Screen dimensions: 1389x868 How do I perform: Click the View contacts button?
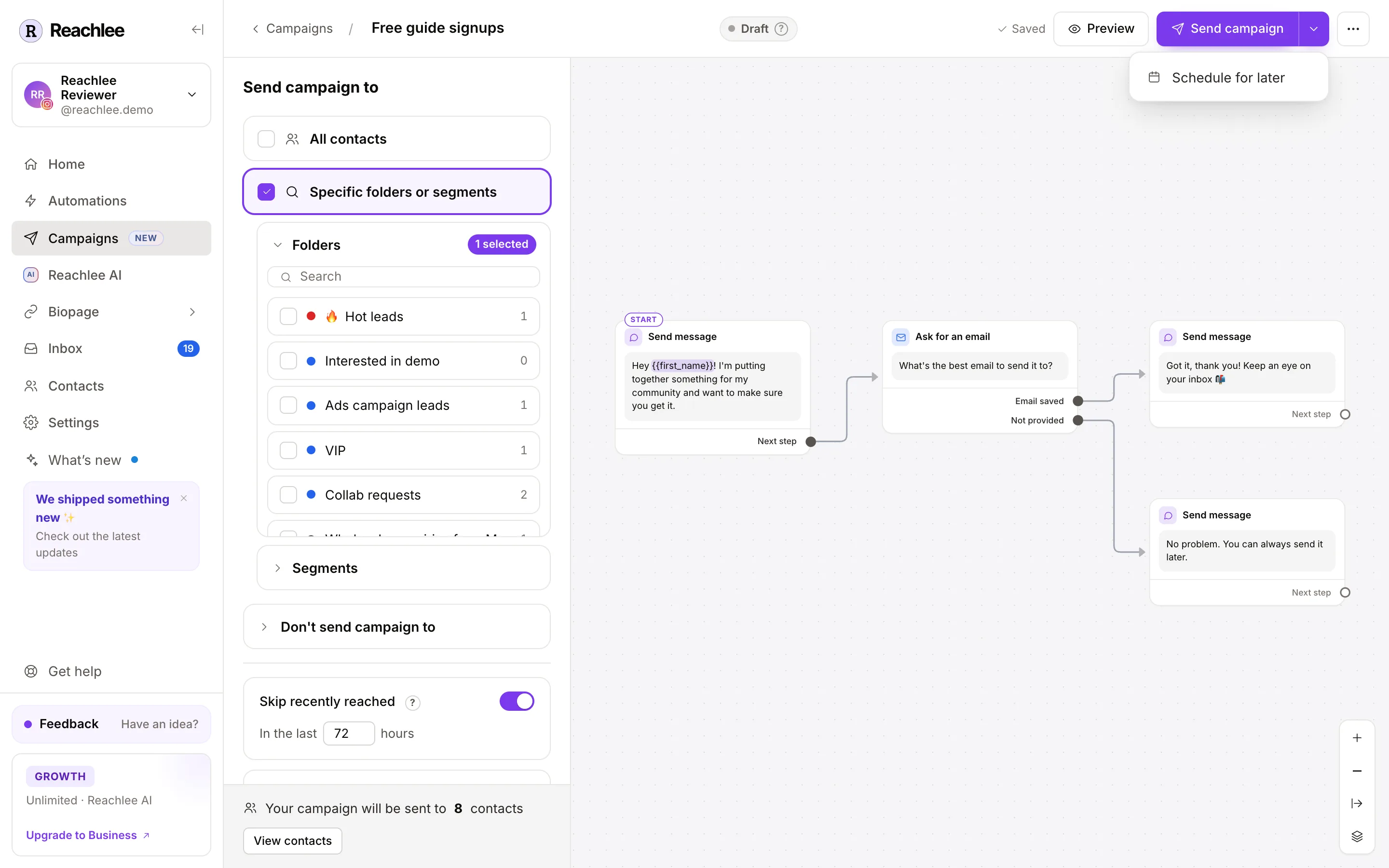click(293, 841)
